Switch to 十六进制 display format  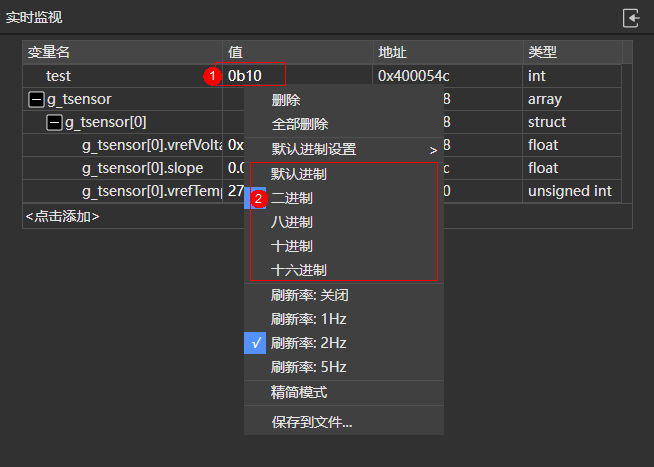(x=298, y=270)
